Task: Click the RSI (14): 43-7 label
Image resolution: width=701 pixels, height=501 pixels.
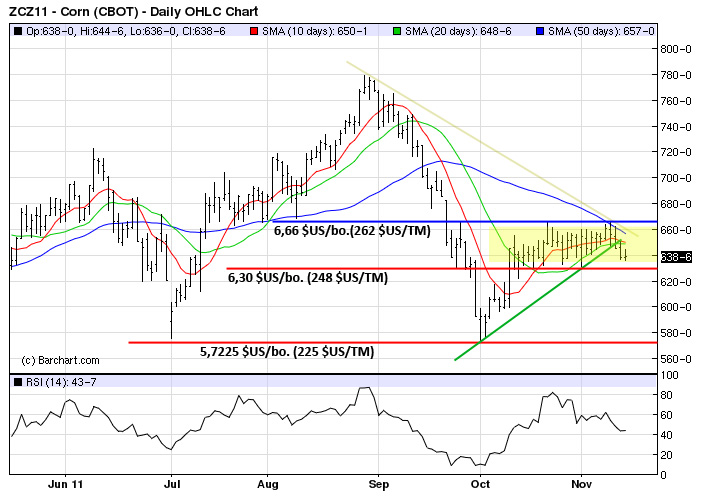Action: click(61, 382)
